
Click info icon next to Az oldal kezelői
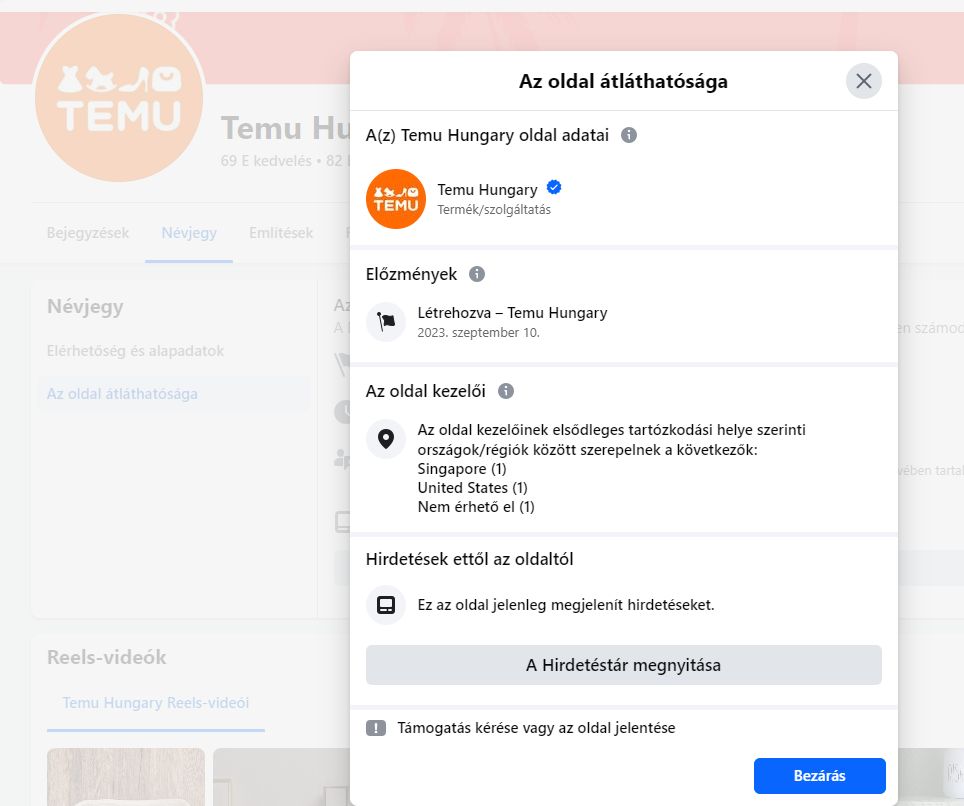click(x=505, y=391)
